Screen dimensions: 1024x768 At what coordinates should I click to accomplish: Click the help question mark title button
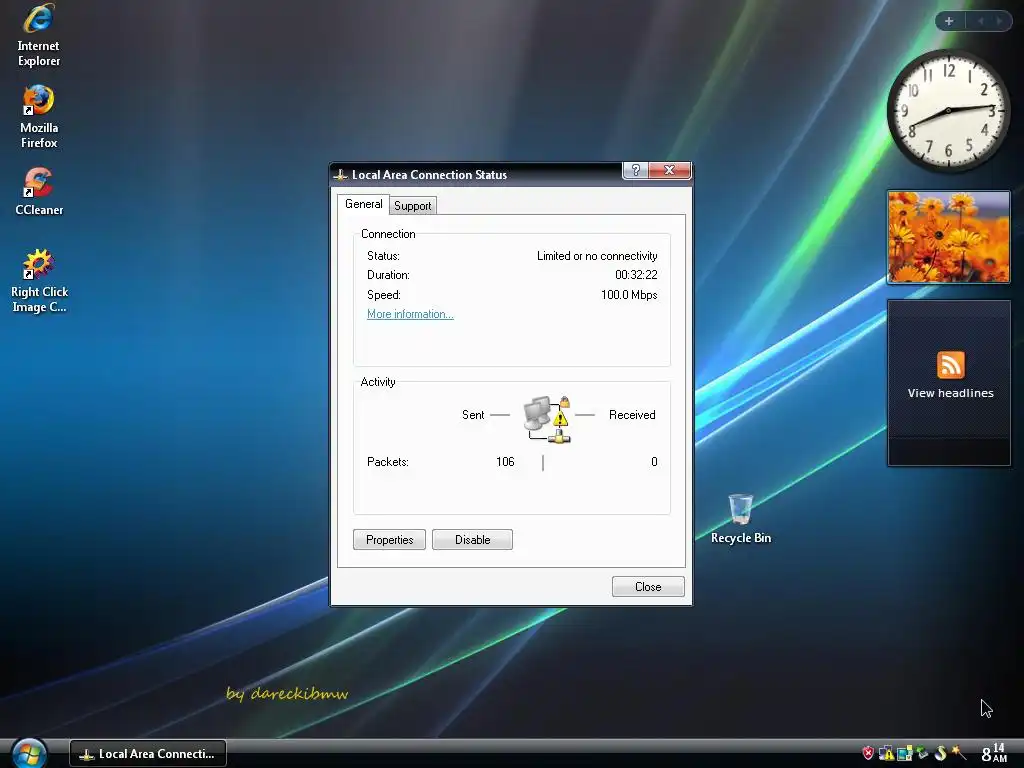pos(635,170)
